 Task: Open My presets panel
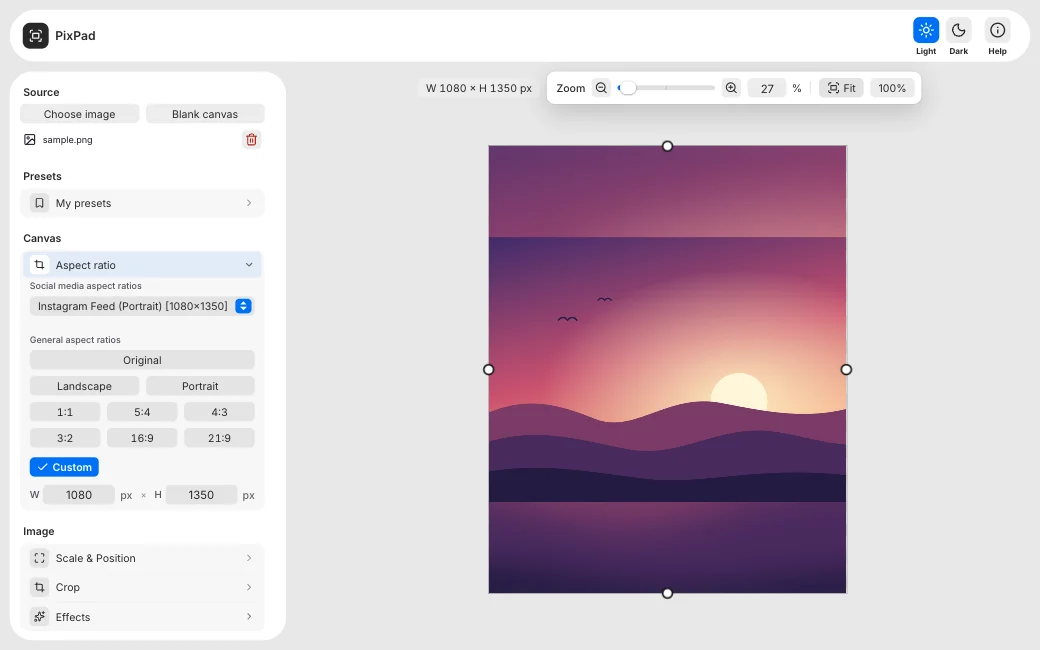(143, 203)
